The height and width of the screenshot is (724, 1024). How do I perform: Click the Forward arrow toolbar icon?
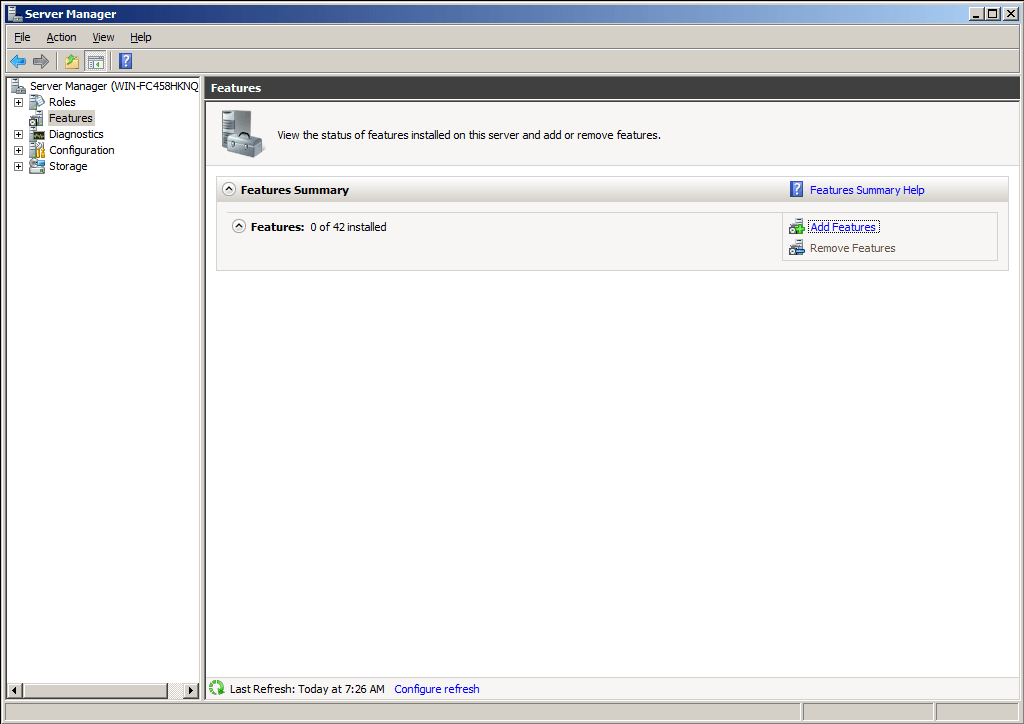pyautogui.click(x=41, y=61)
